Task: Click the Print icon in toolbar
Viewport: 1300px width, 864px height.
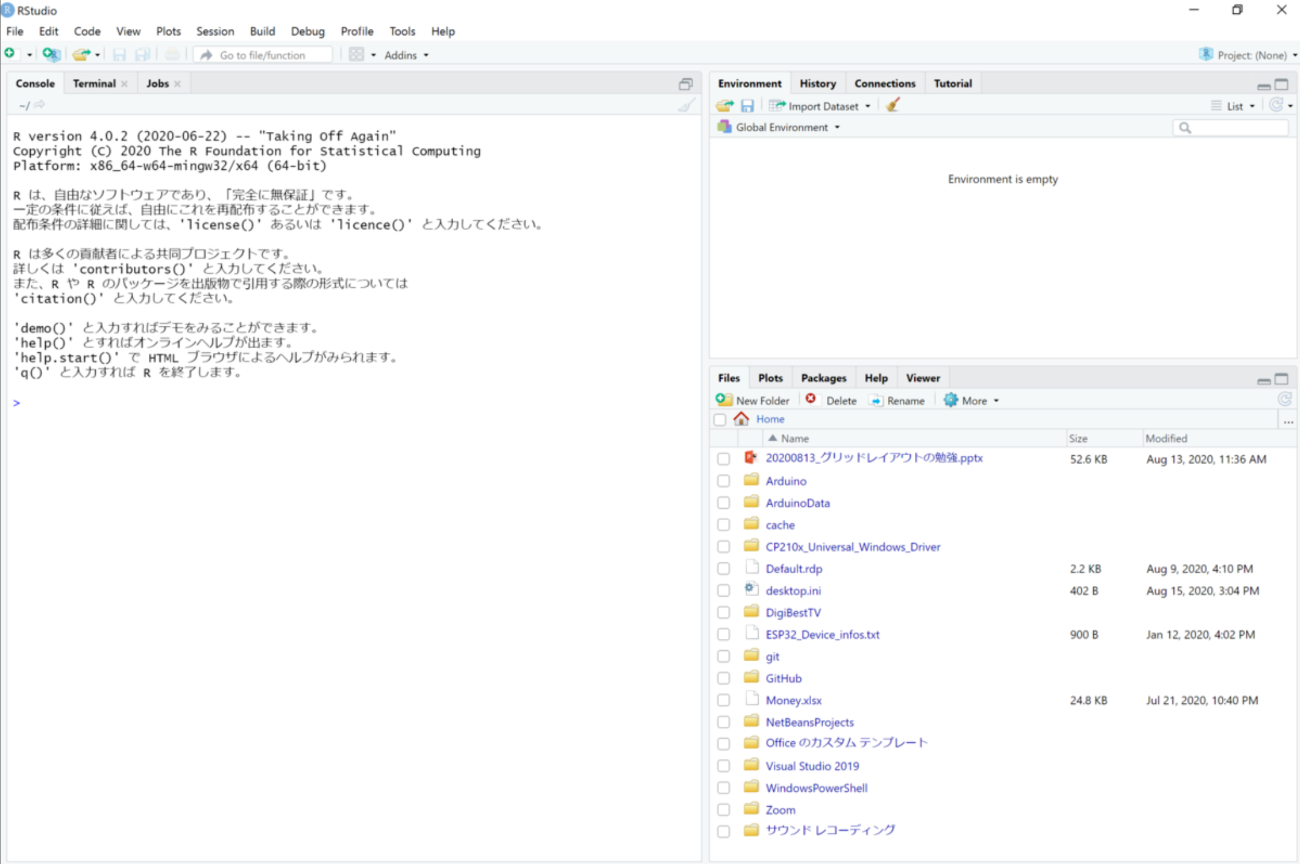Action: 172,55
